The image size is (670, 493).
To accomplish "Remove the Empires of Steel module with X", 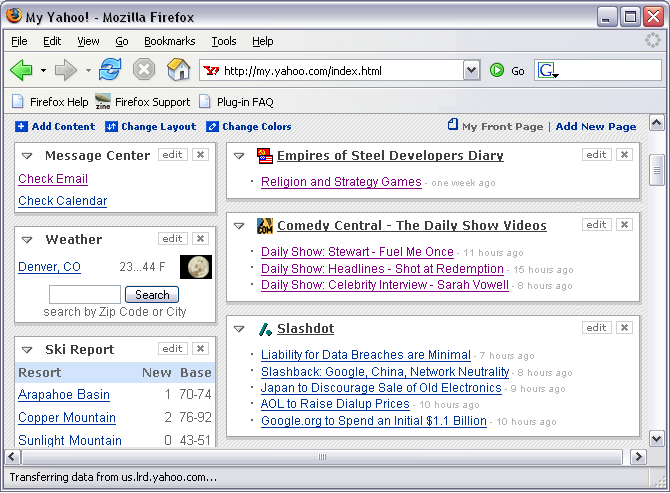I will pos(624,155).
